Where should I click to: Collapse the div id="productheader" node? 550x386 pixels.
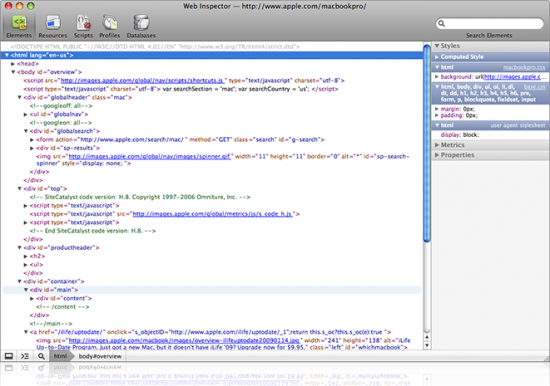19,247
